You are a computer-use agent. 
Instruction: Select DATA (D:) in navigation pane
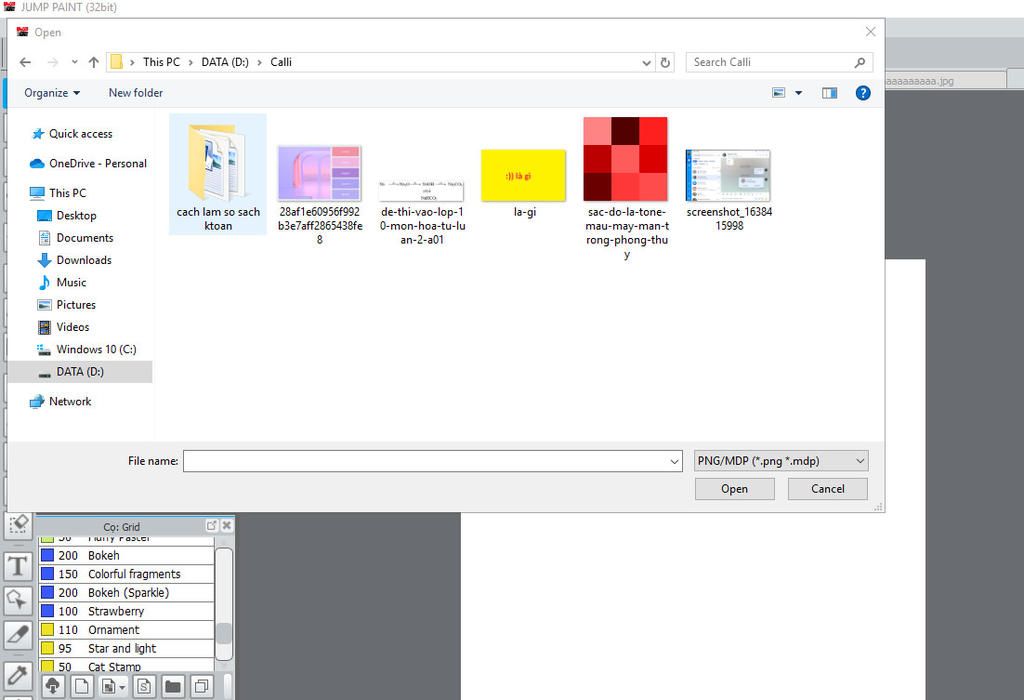coord(79,372)
